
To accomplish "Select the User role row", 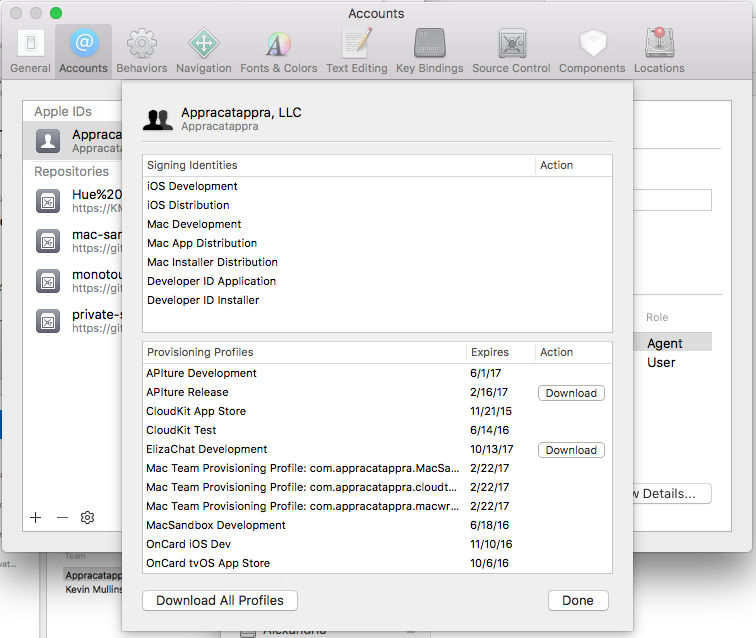I will [673, 363].
